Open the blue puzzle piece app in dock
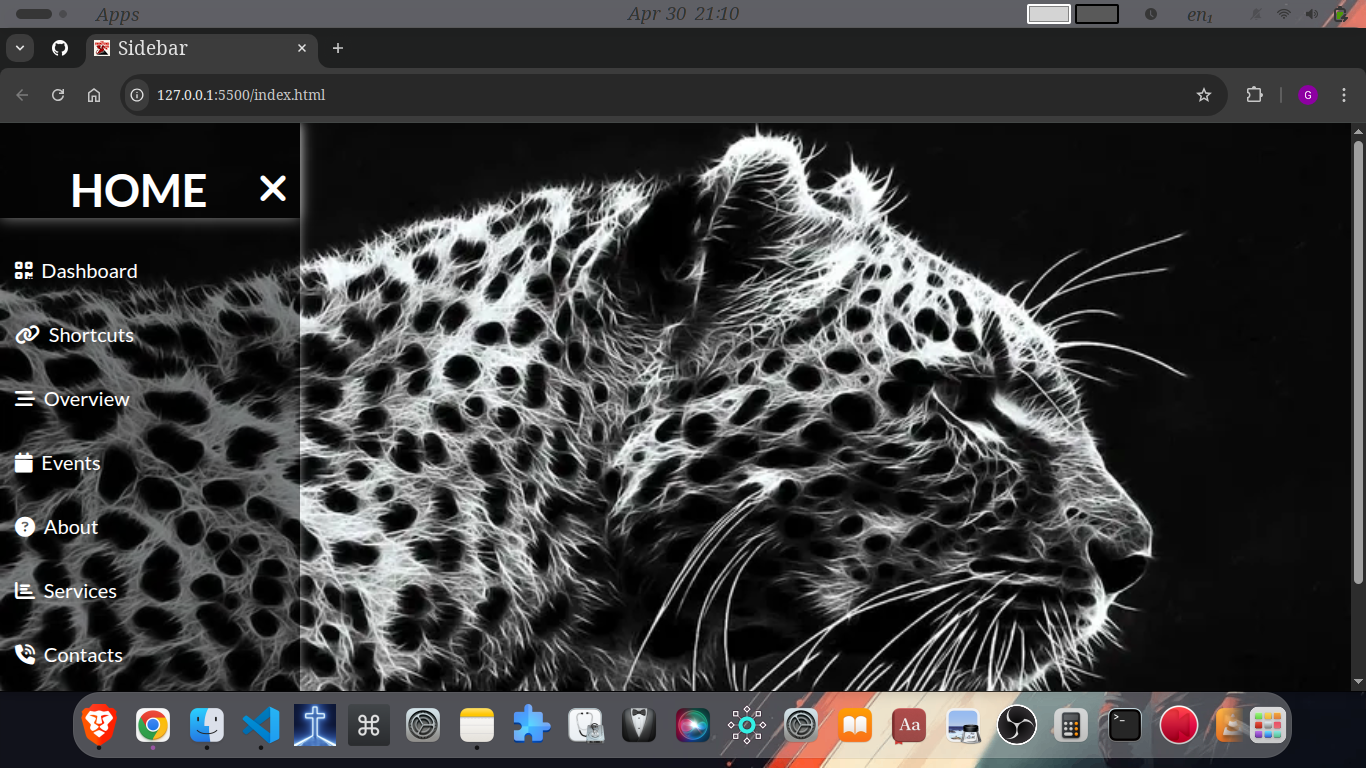The width and height of the screenshot is (1366, 768). pos(531,725)
